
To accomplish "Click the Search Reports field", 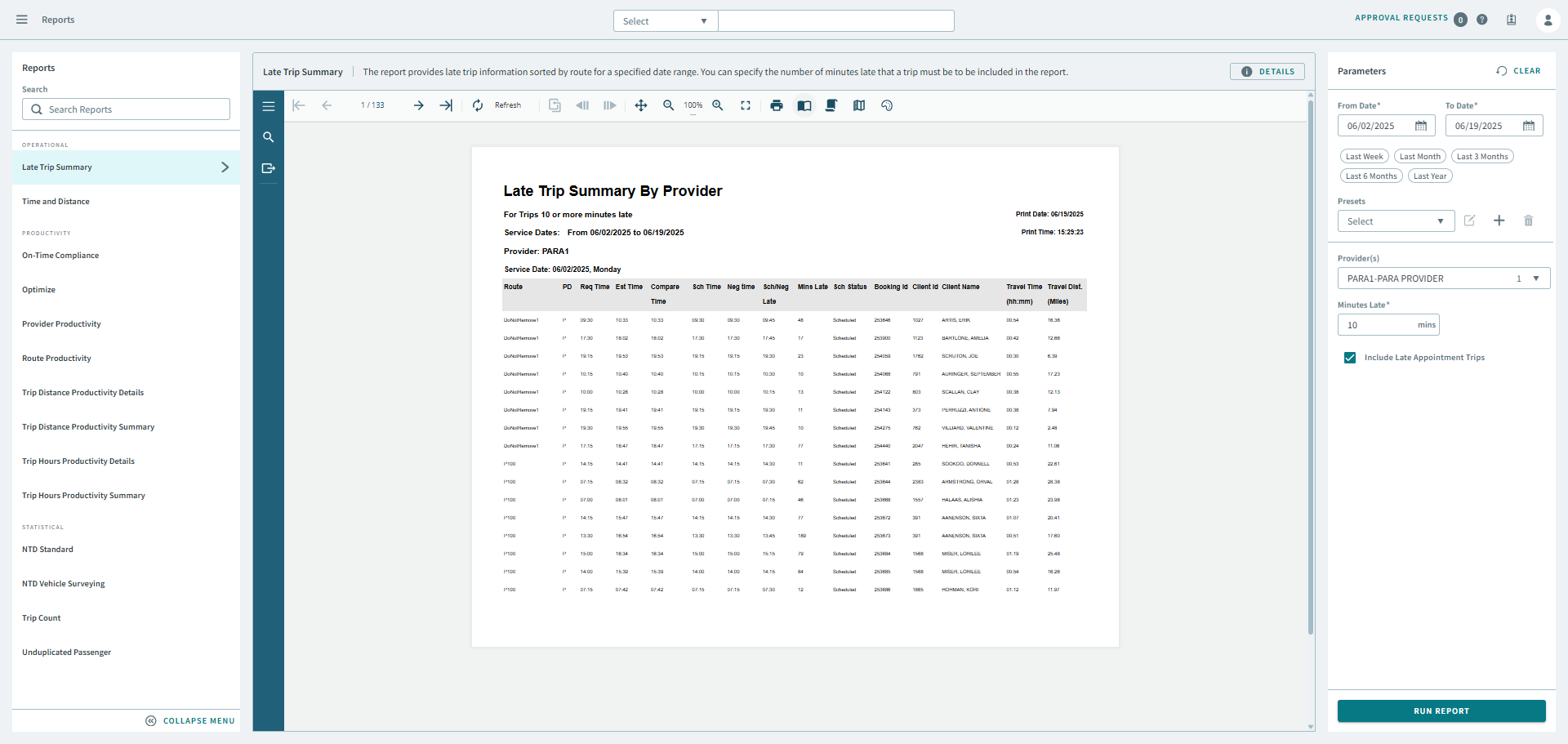I will pos(126,109).
